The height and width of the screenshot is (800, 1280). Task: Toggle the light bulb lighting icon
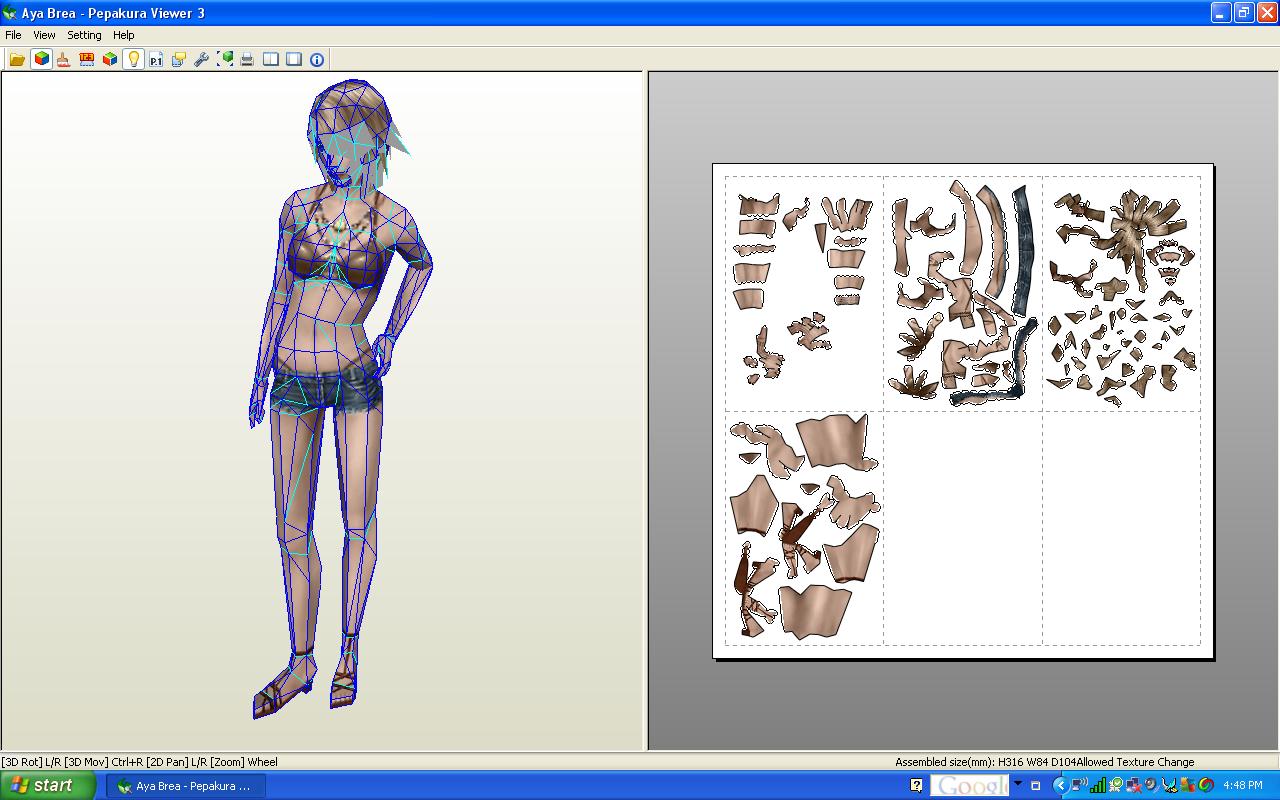[x=133, y=60]
